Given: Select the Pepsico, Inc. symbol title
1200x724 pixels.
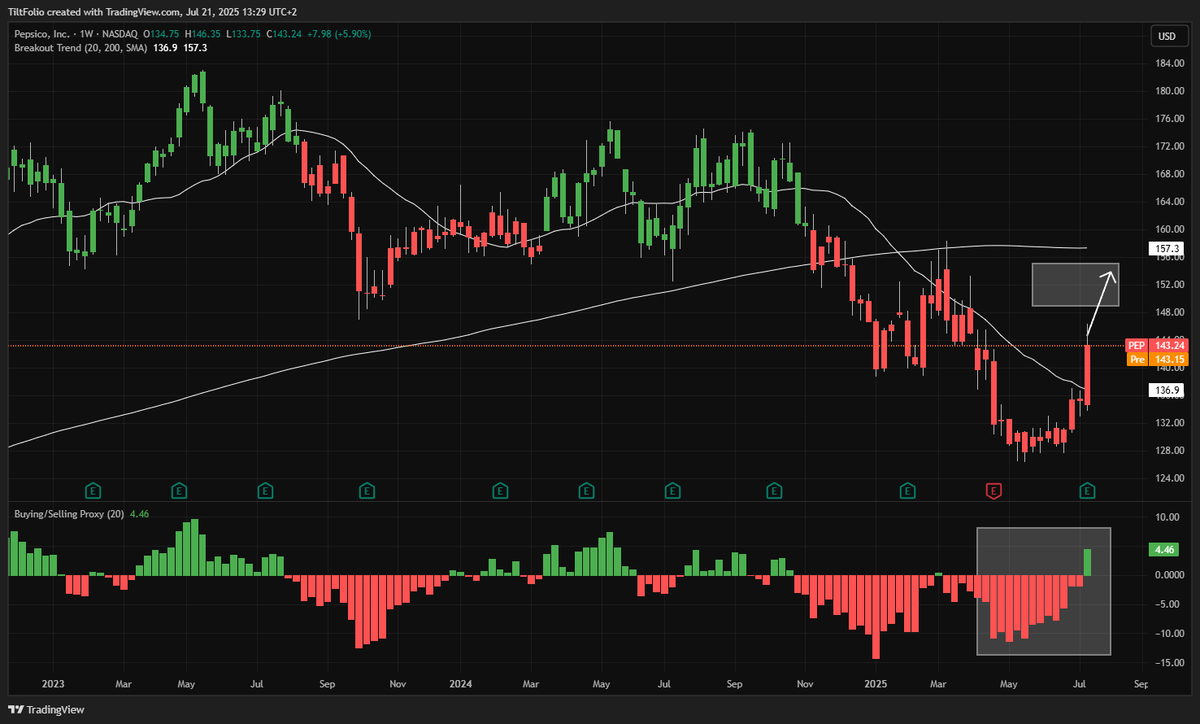Looking at the screenshot, I should pyautogui.click(x=43, y=33).
